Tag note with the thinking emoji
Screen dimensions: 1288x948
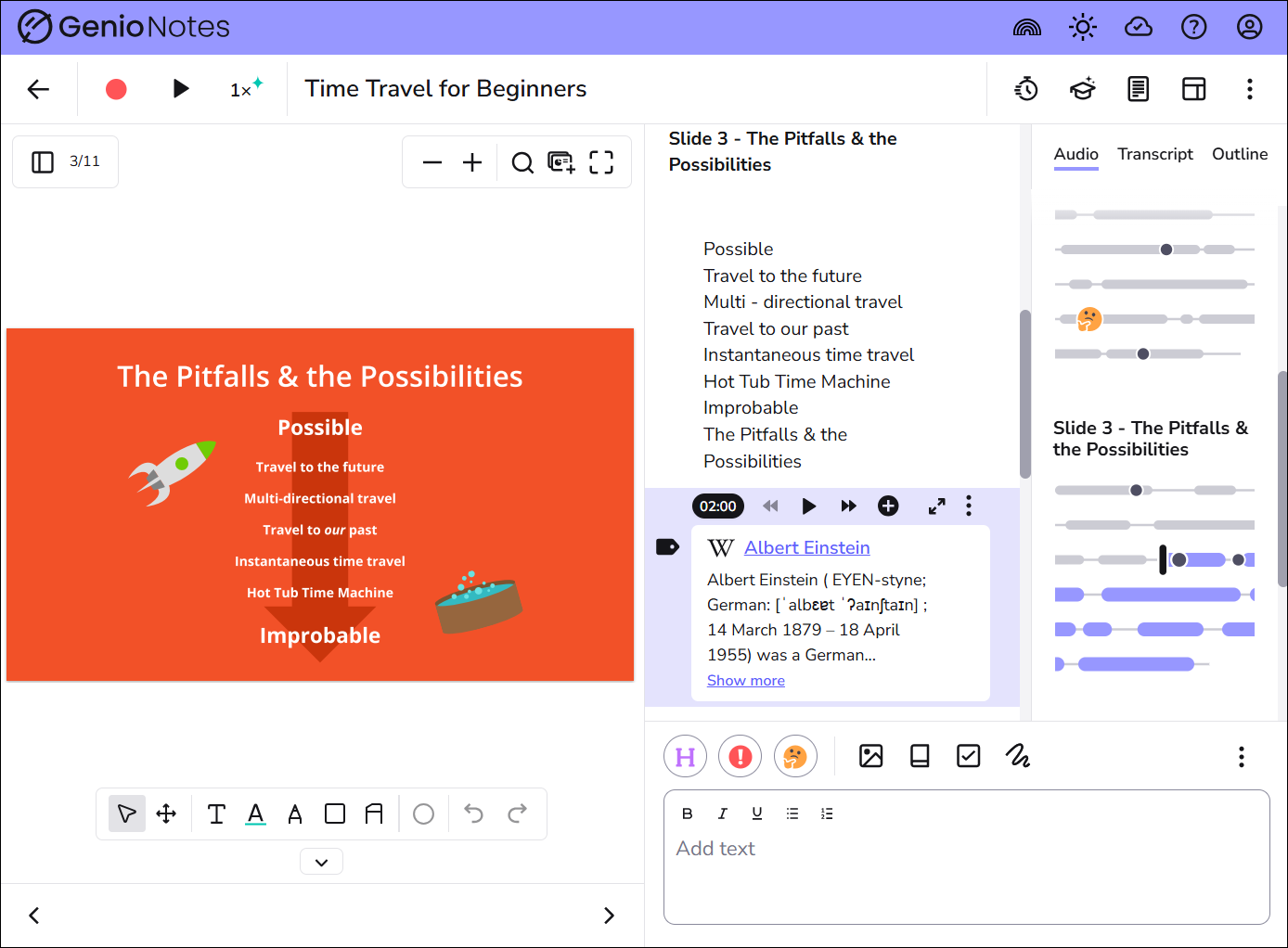point(795,757)
